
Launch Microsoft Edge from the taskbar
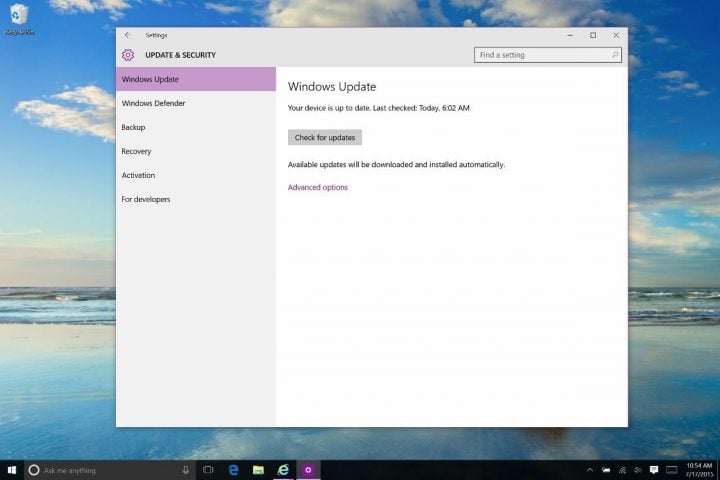[233, 470]
